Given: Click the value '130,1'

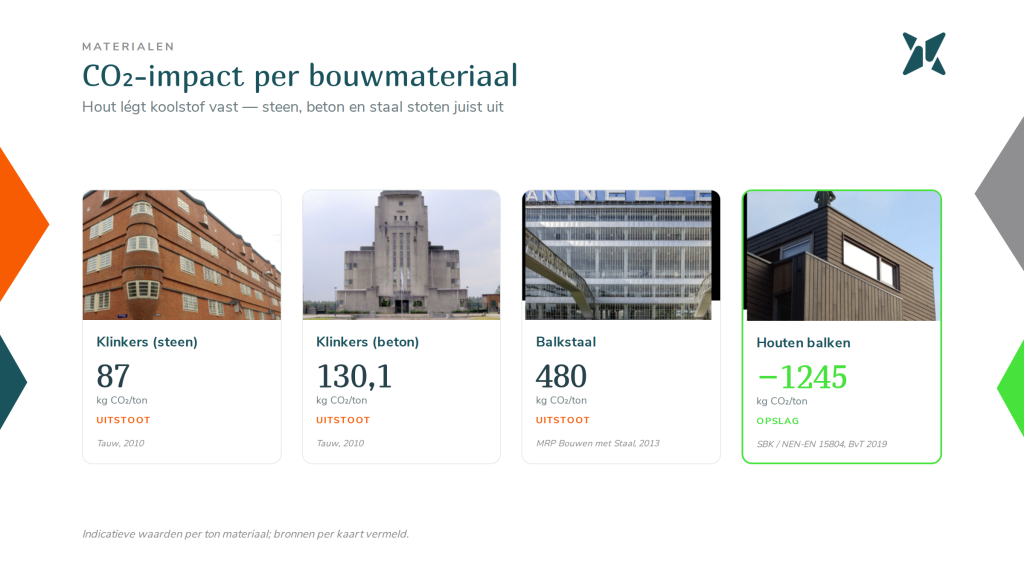Looking at the screenshot, I should tap(354, 376).
